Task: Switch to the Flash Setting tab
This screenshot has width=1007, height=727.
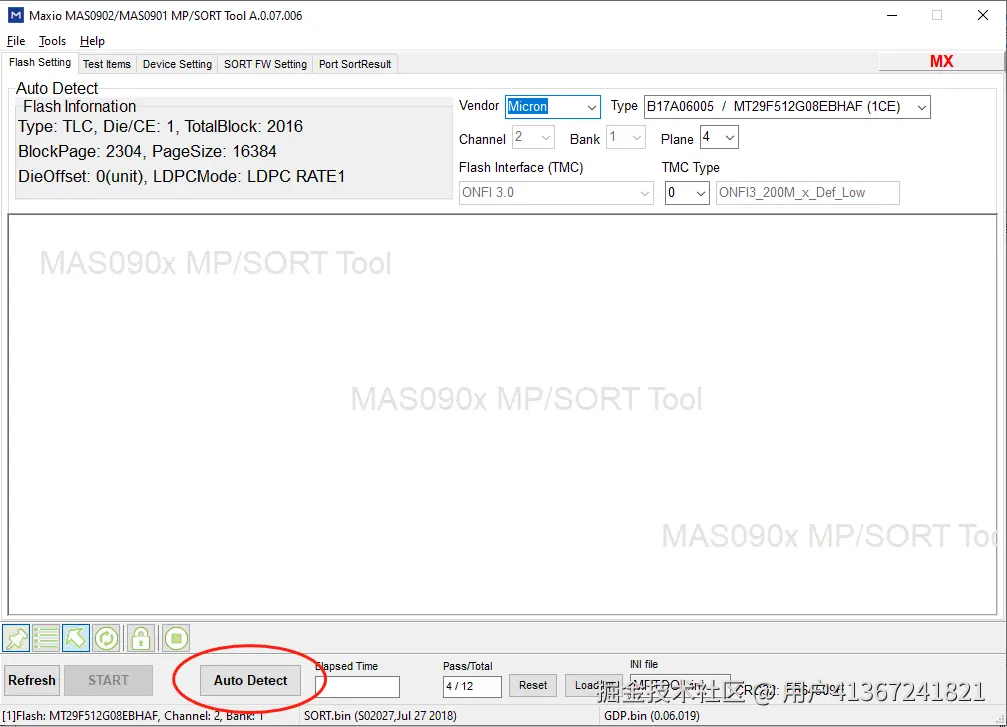Action: [x=40, y=63]
